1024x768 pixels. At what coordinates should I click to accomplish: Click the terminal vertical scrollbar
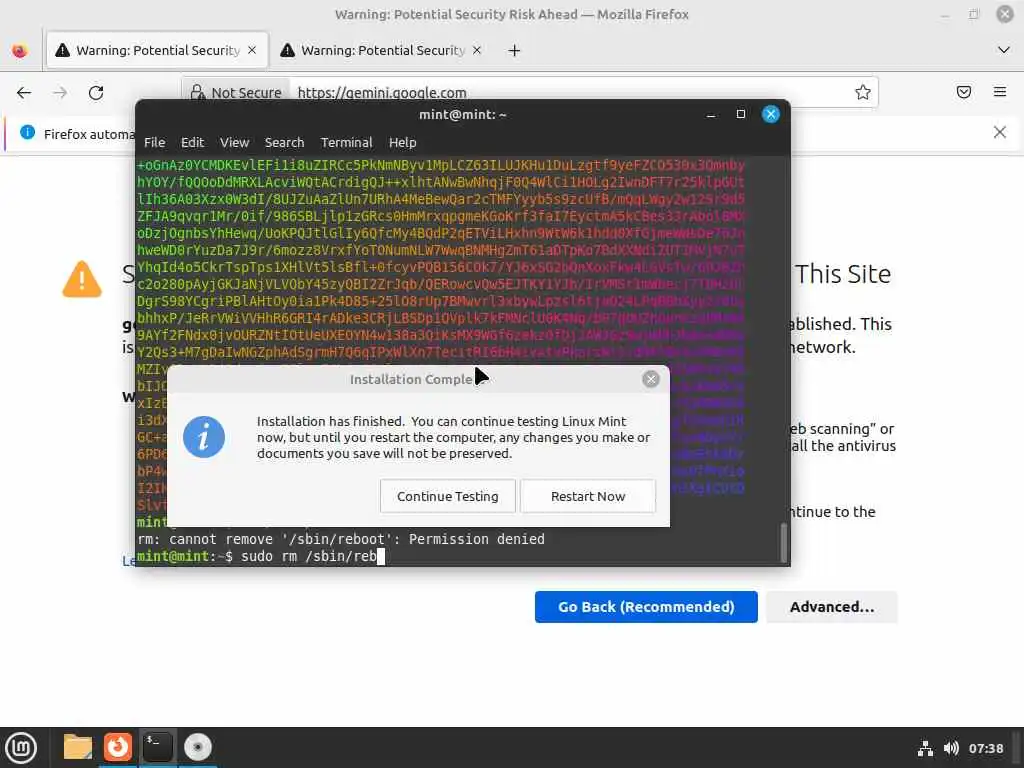784,542
